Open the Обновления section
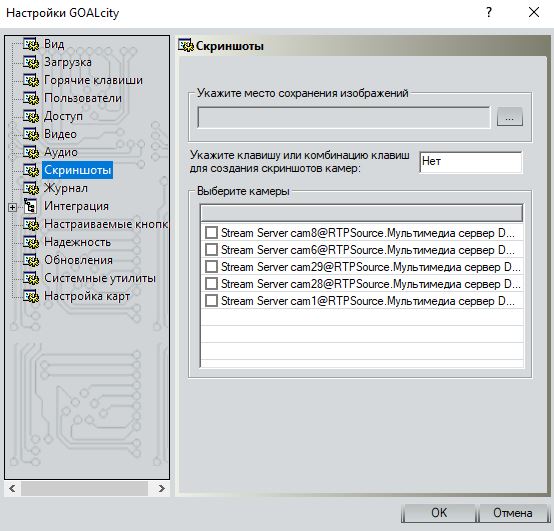The width and height of the screenshot is (554, 531). 78,260
